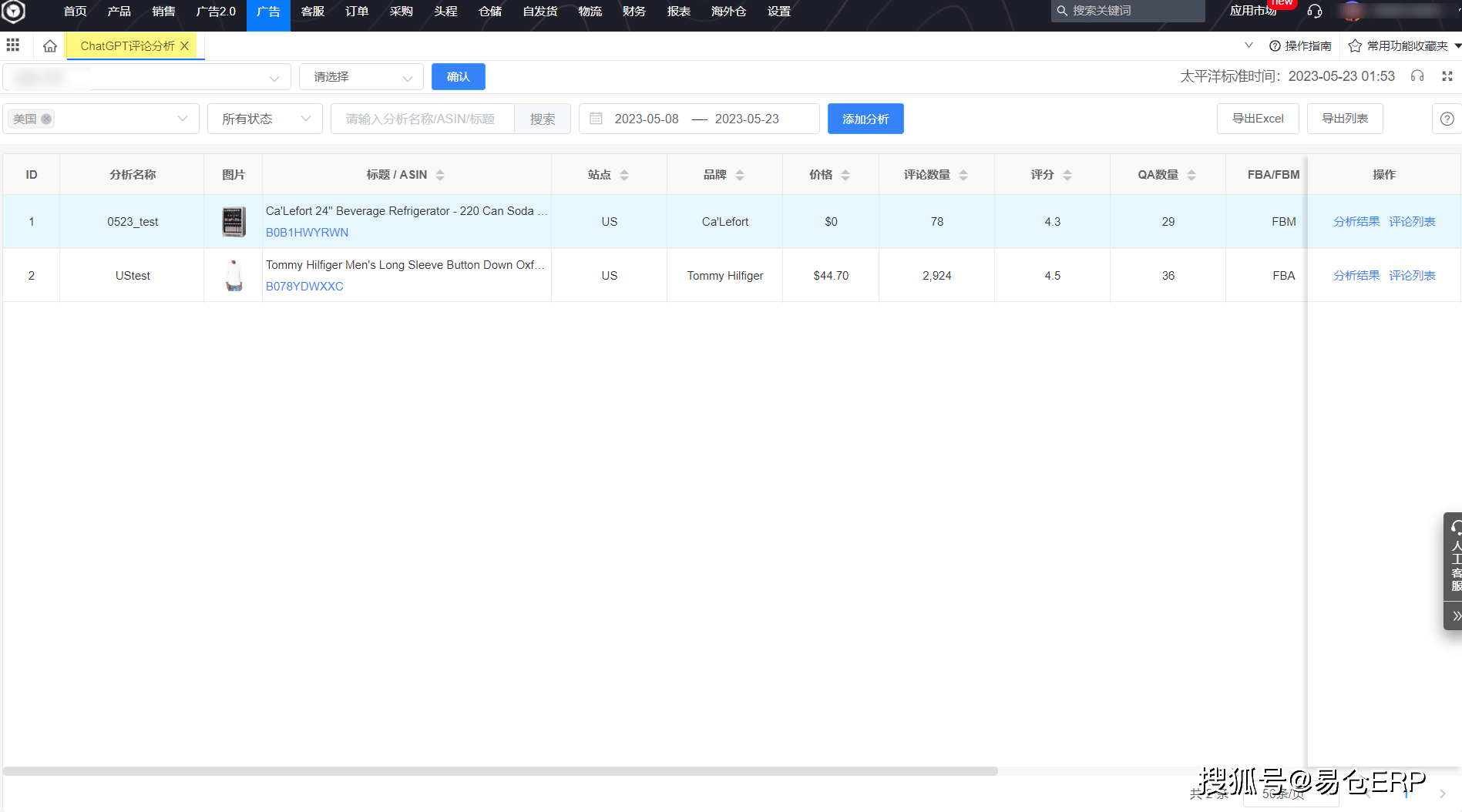Click the Ca'Lefort Beverage Refrigerator title
The width and height of the screenshot is (1462, 812).
tap(407, 211)
